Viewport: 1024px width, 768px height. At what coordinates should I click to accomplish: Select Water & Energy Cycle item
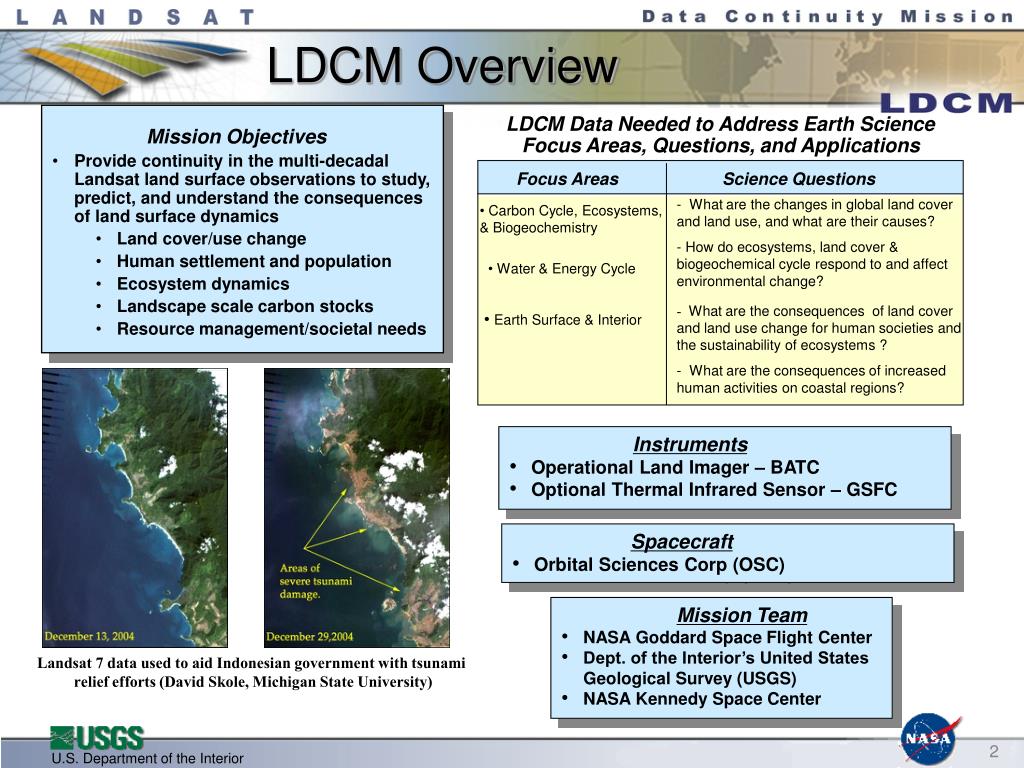tap(562, 268)
